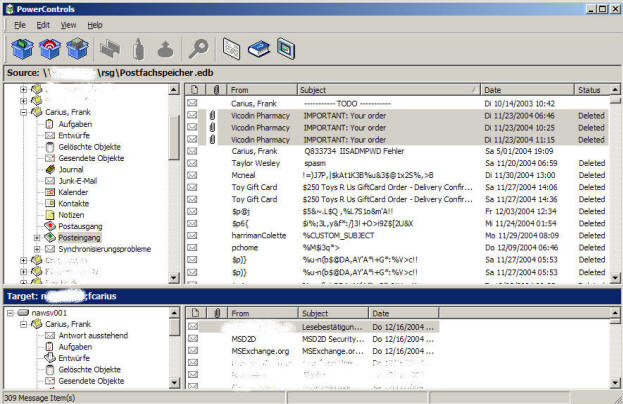Select the TODO message from Carius, Frank
The height and width of the screenshot is (404, 623).
pos(397,104)
